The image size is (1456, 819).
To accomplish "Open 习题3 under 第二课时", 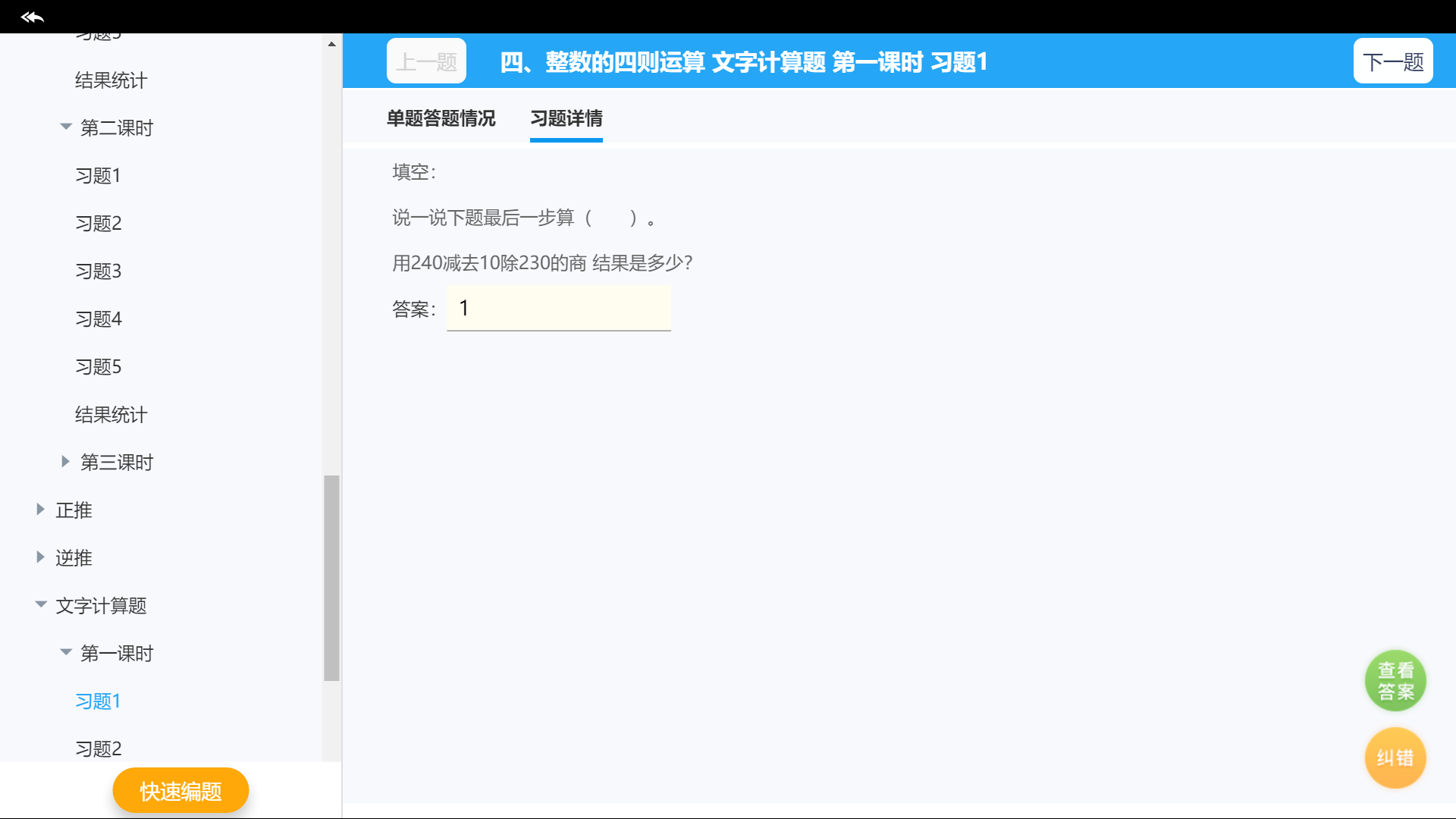I will pos(99,271).
